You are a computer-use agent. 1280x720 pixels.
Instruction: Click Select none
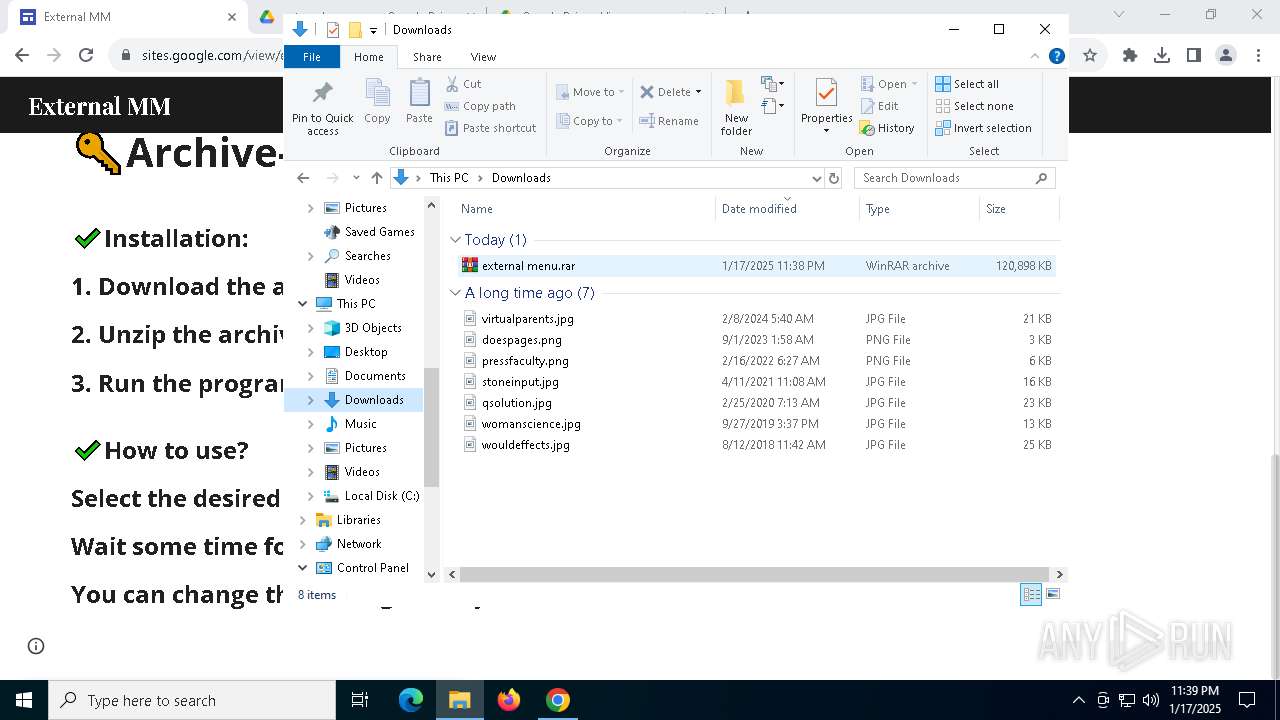(x=974, y=106)
